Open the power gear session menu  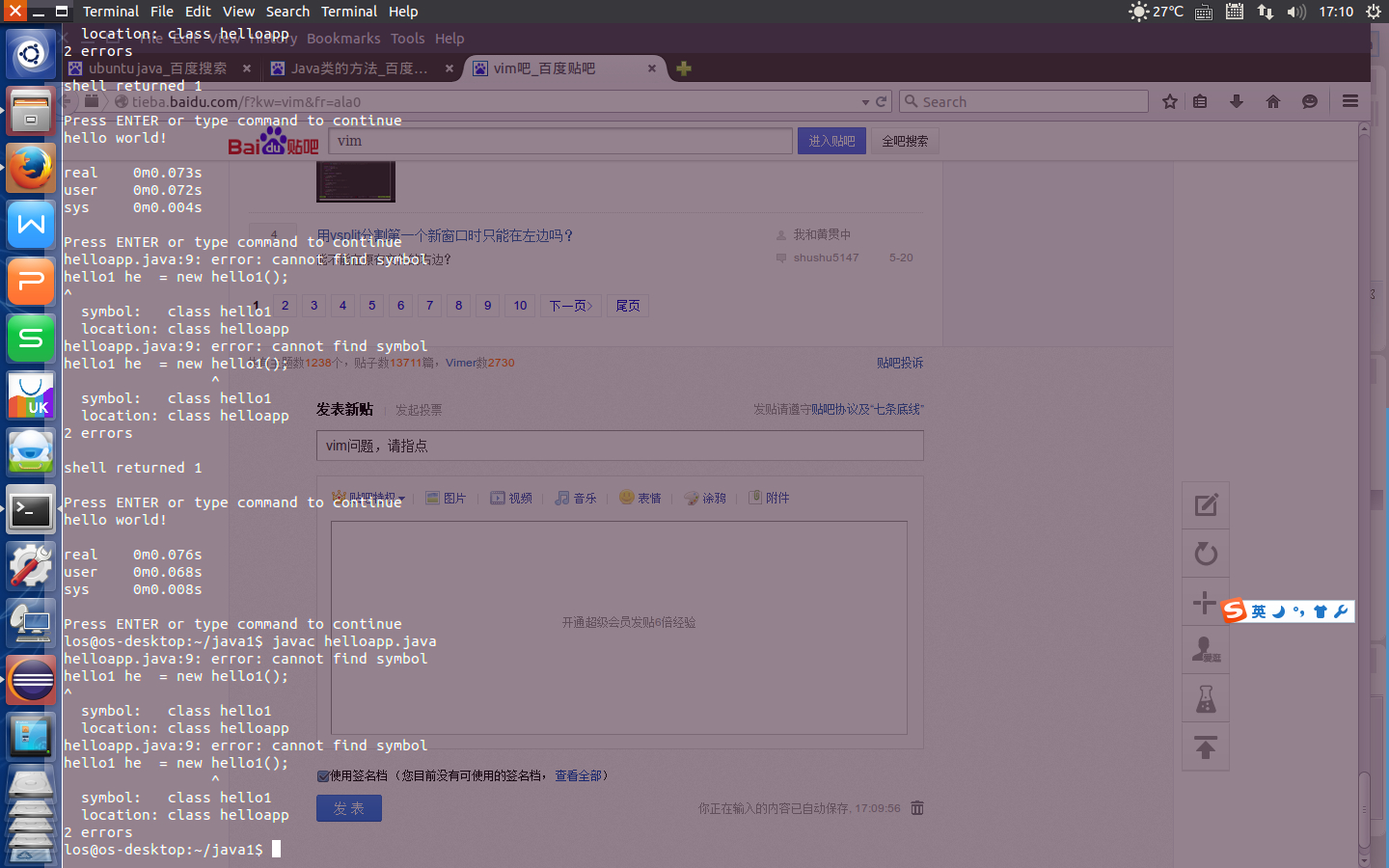pyautogui.click(x=1374, y=12)
